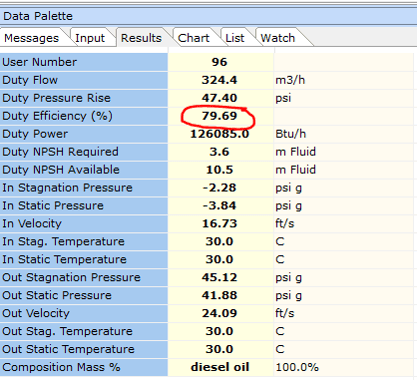
Task: Select the Results tab
Action: (x=141, y=38)
